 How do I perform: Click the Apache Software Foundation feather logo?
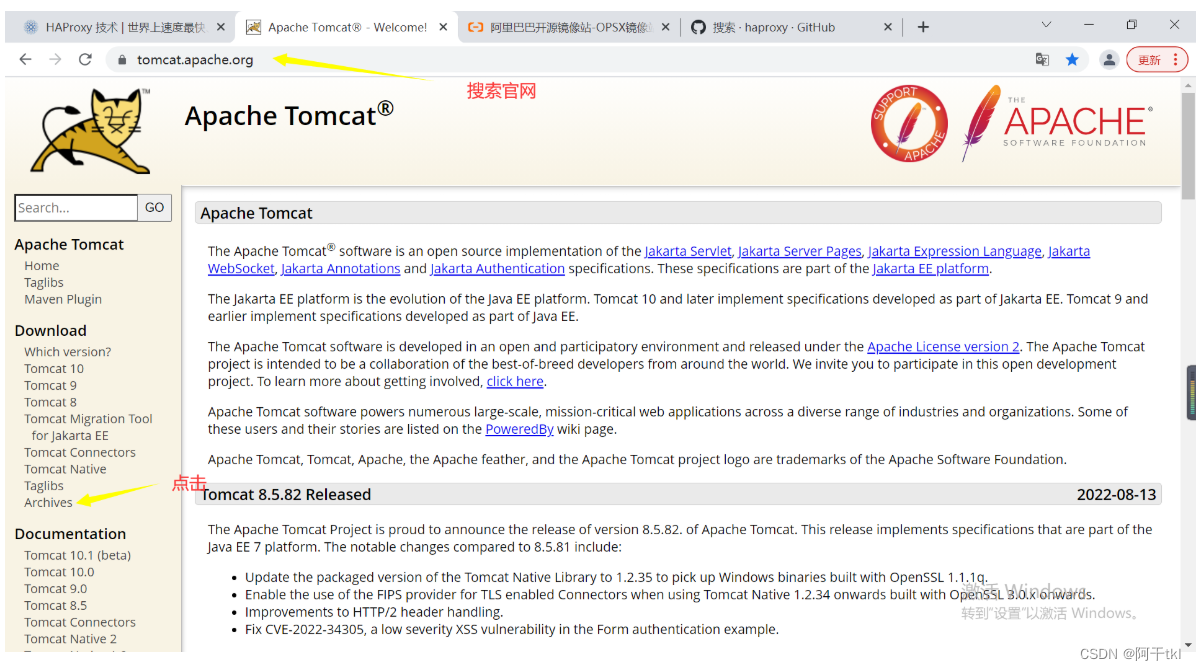point(1056,122)
